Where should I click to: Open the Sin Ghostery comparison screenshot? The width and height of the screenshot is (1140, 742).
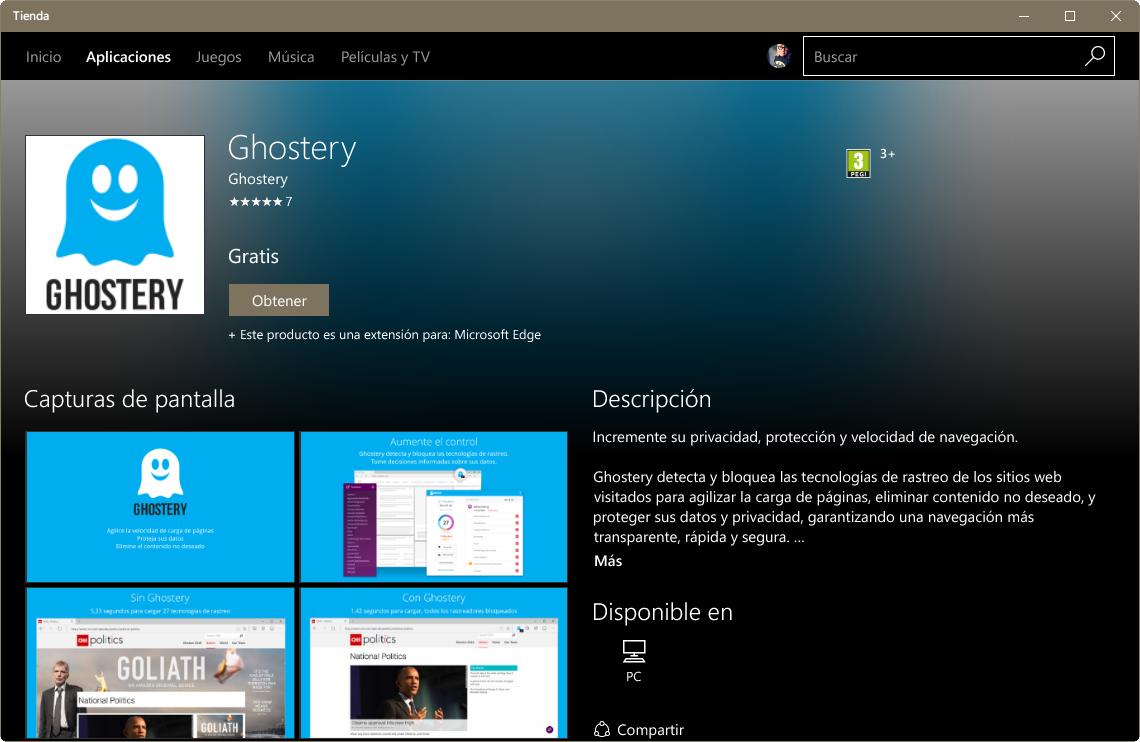pyautogui.click(x=159, y=663)
